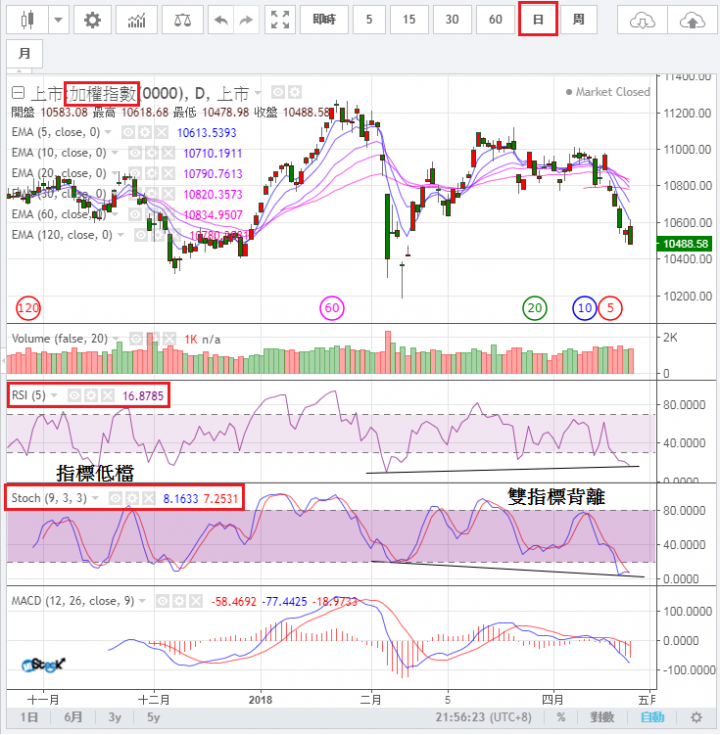Expand the main symbol title dropdown arrow
The height and width of the screenshot is (735, 720).
[x=257, y=93]
